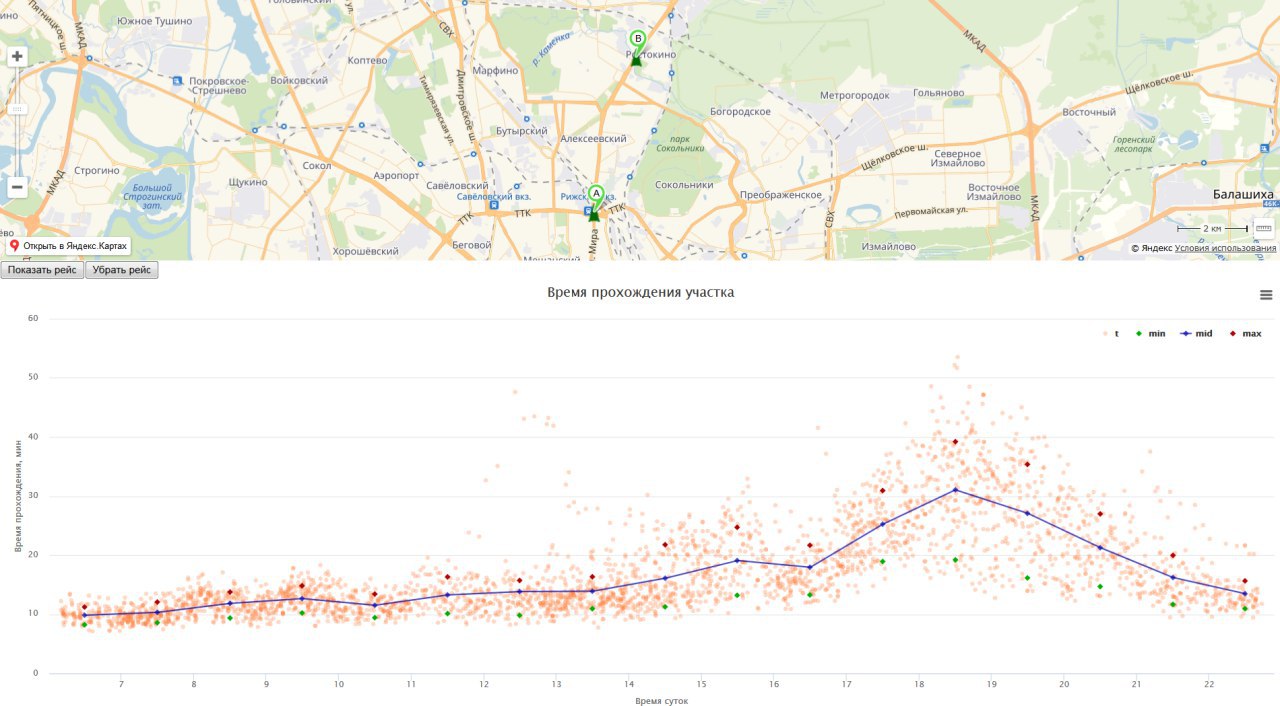
Task: Select the max red point at 19:30
Action: pyautogui.click(x=1027, y=464)
